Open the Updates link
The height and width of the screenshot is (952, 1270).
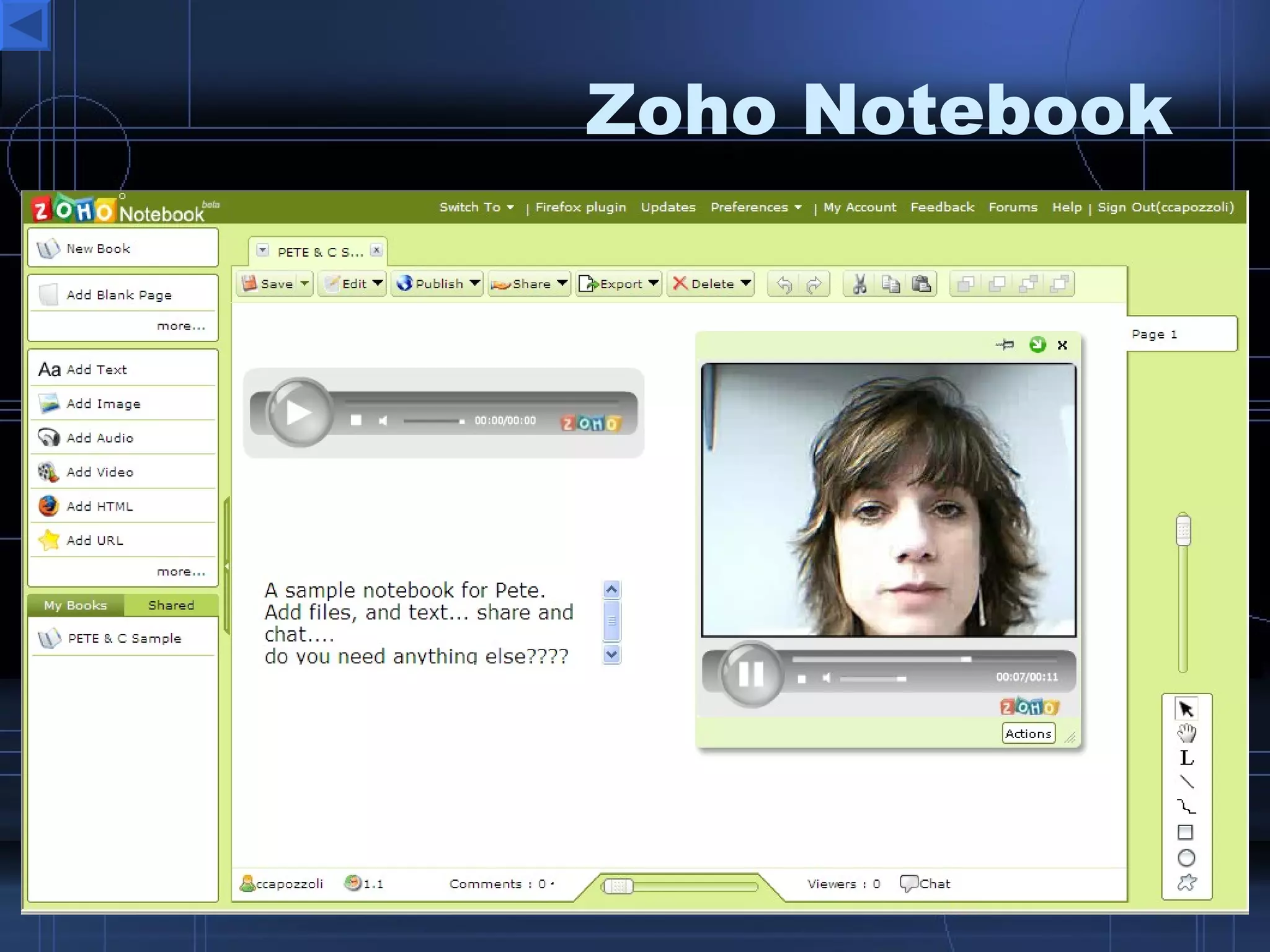(668, 208)
